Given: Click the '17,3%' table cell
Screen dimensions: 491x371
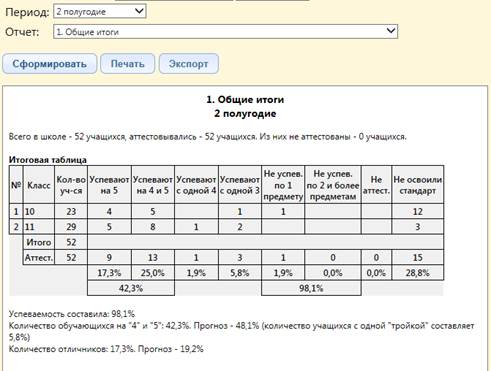Looking at the screenshot, I should (x=109, y=273).
